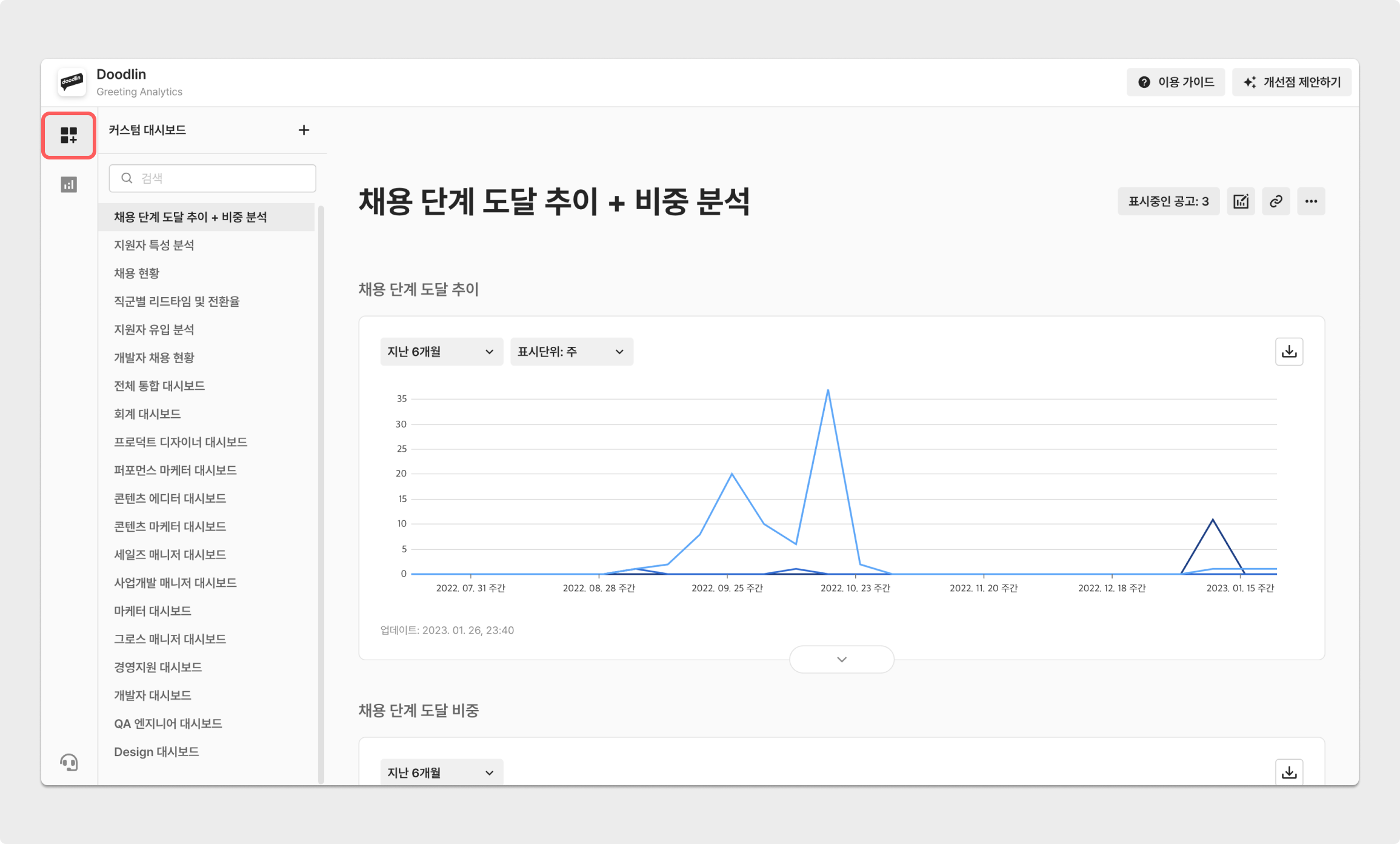This screenshot has width=1400, height=844.
Task: Download the 채용 단계 도달 추이 chart
Action: tap(1289, 352)
